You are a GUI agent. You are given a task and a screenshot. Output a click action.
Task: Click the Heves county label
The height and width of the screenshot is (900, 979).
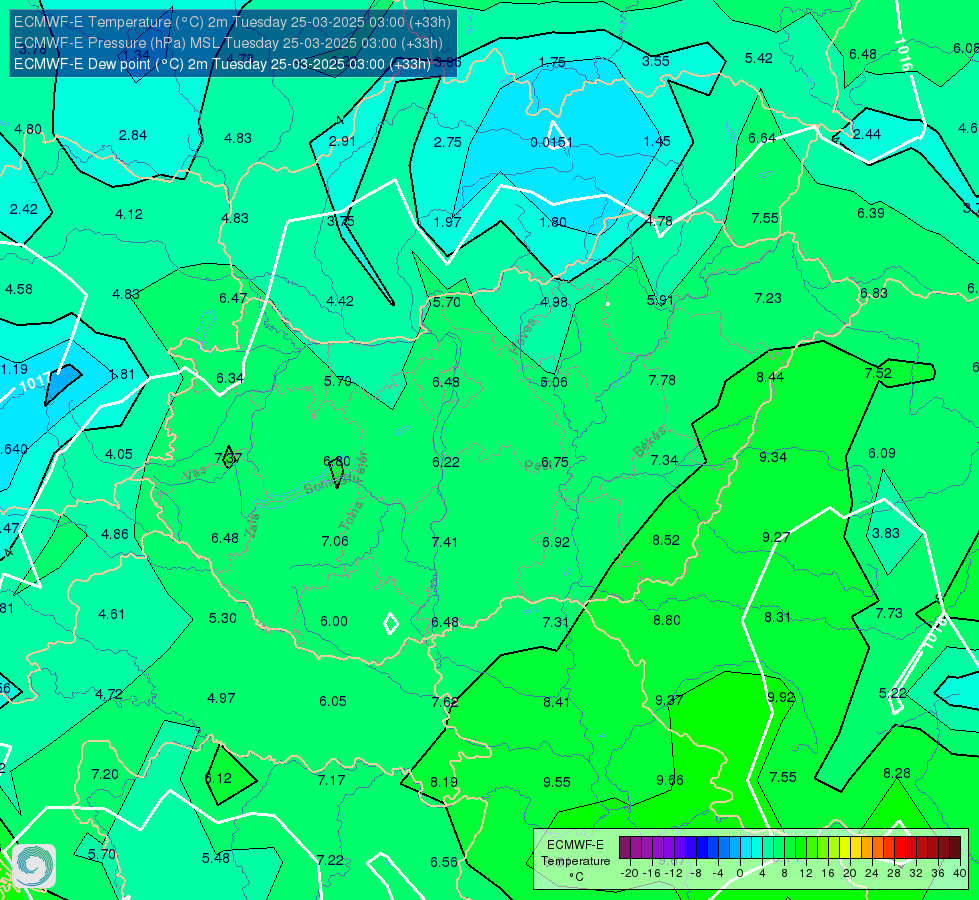pyautogui.click(x=523, y=336)
